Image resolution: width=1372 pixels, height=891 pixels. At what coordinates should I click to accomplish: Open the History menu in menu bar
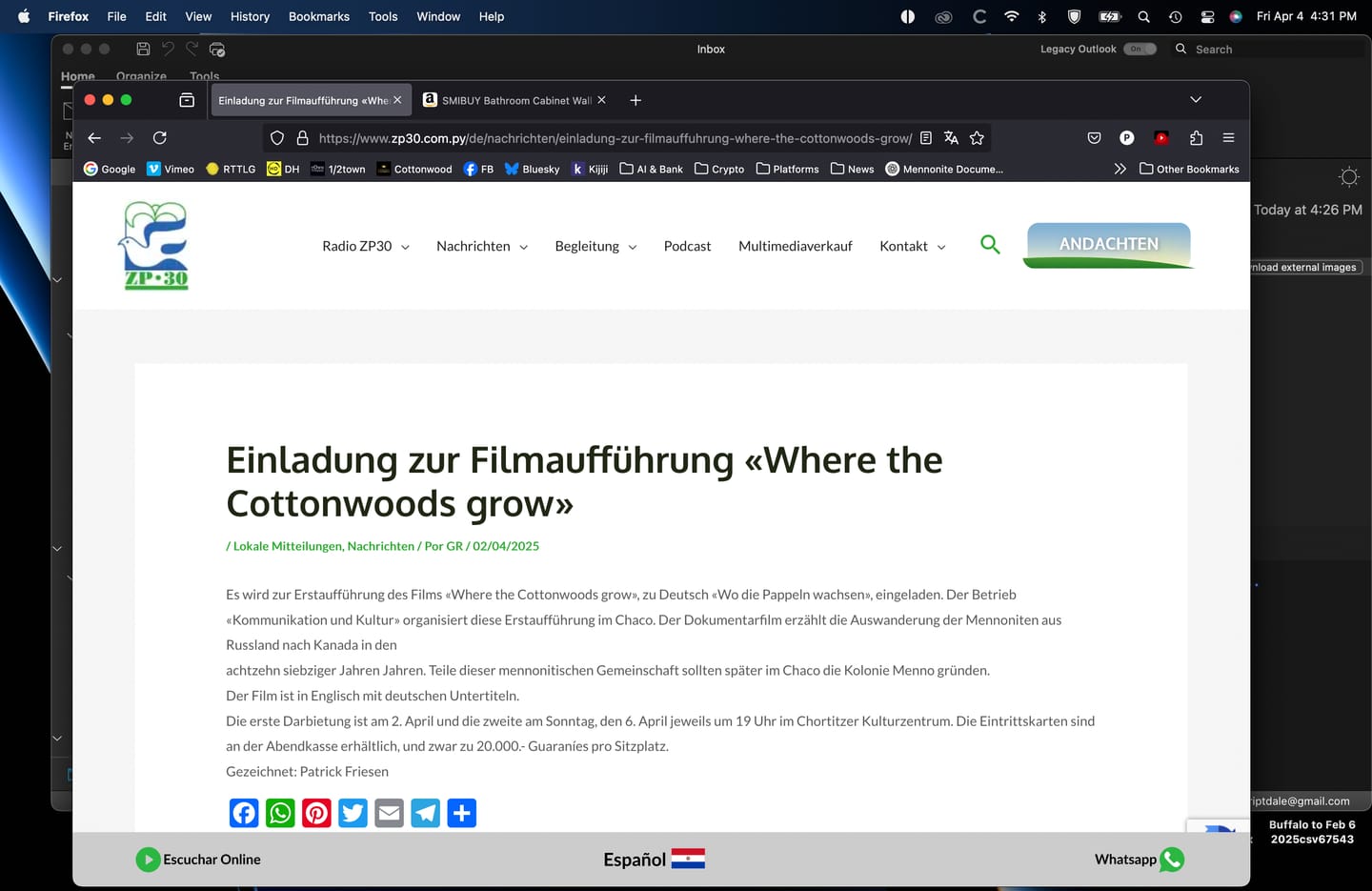point(250,16)
